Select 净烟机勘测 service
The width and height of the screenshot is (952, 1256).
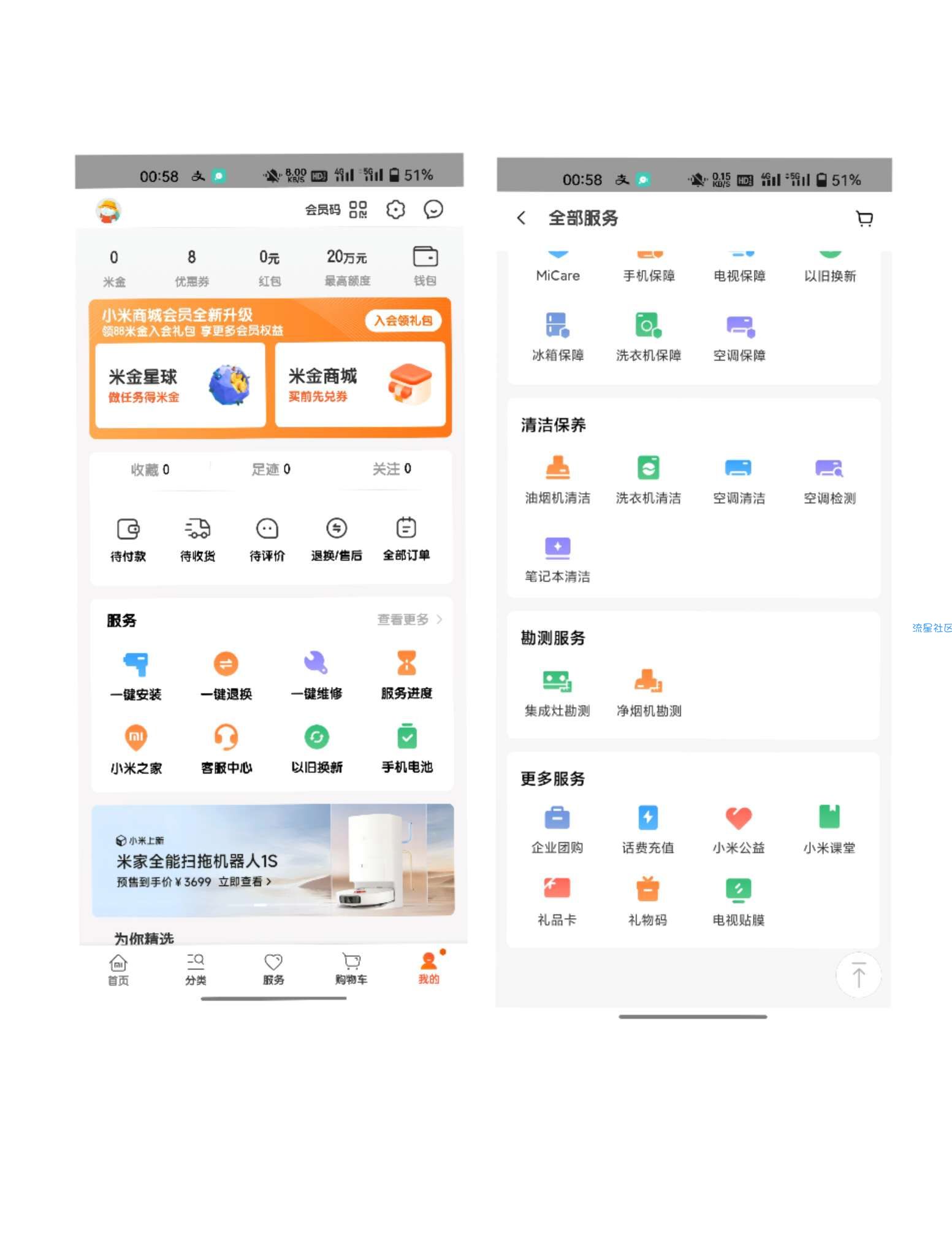(x=649, y=693)
